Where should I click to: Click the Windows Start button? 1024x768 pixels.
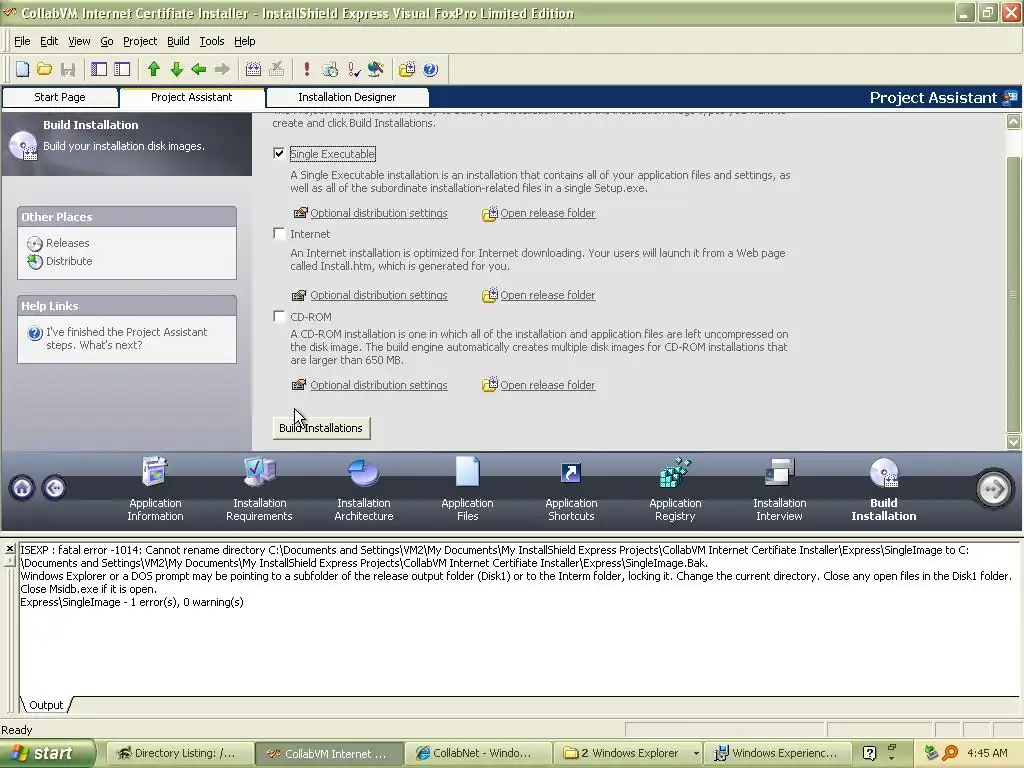tap(47, 753)
